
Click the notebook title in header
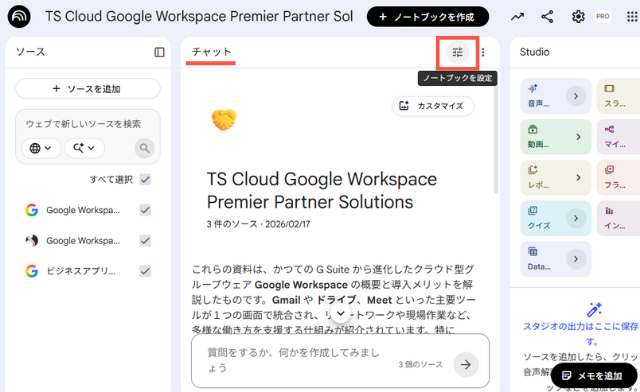(199, 17)
